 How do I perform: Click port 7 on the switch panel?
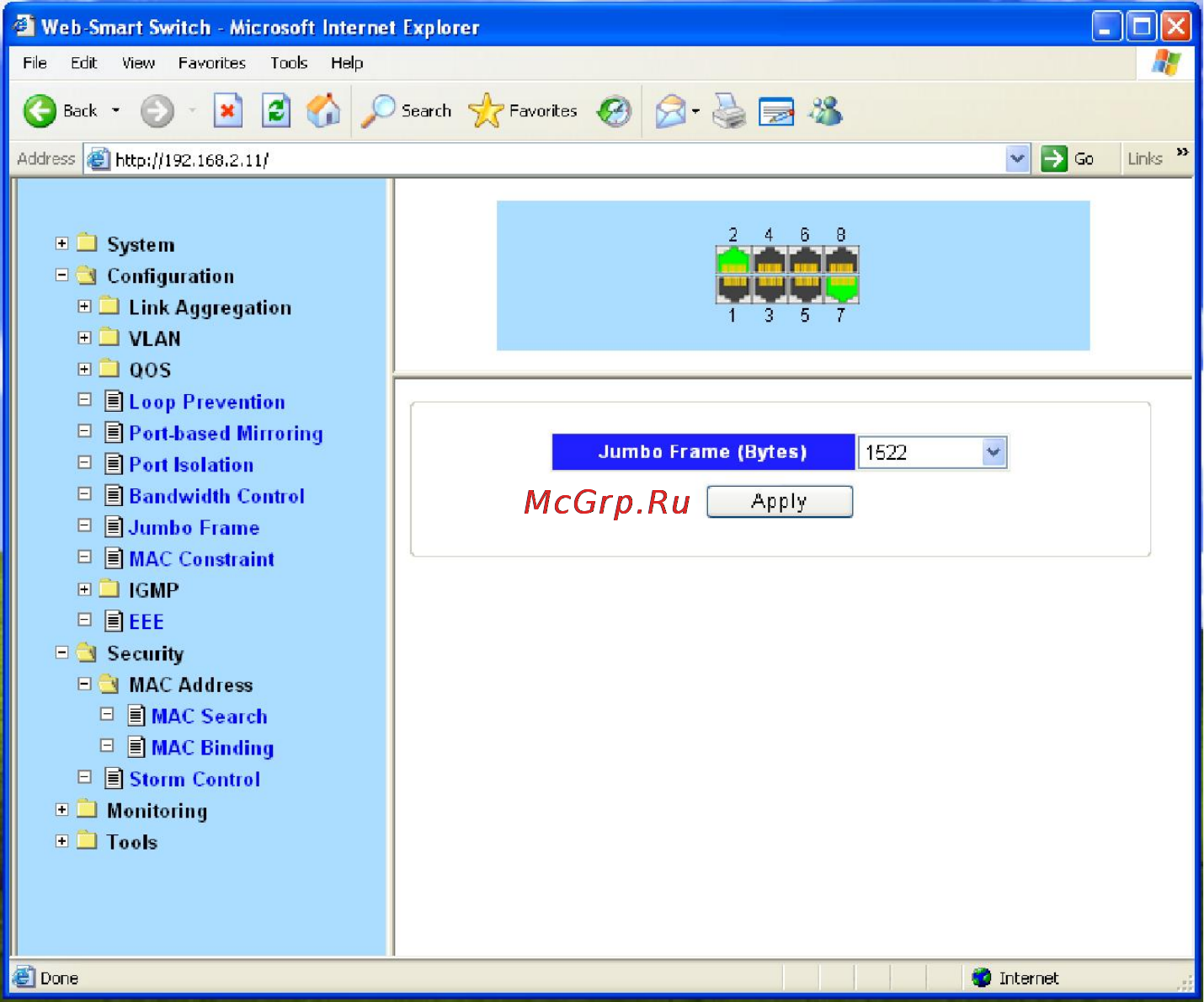tap(841, 288)
